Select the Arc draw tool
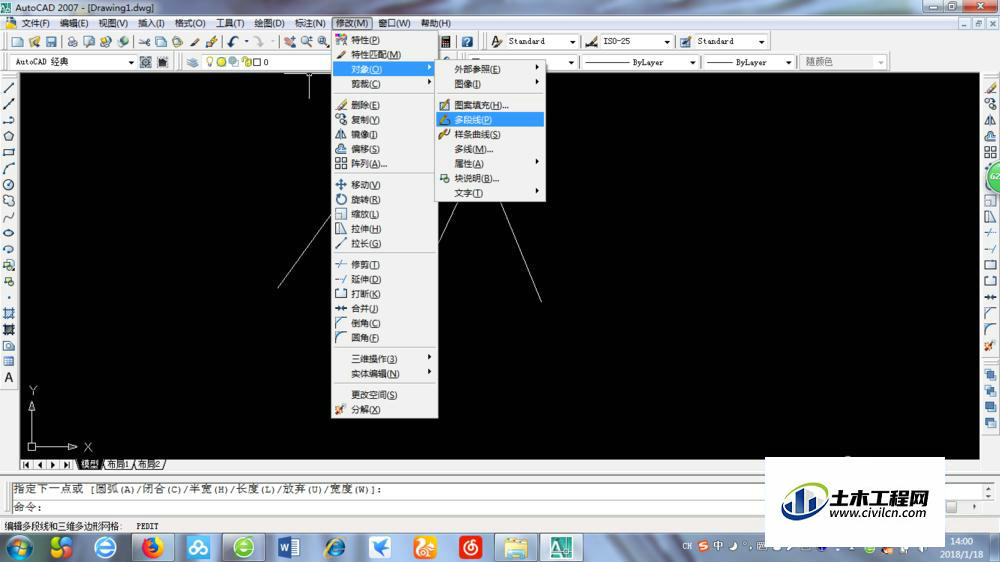This screenshot has width=1000, height=562. coord(9,168)
